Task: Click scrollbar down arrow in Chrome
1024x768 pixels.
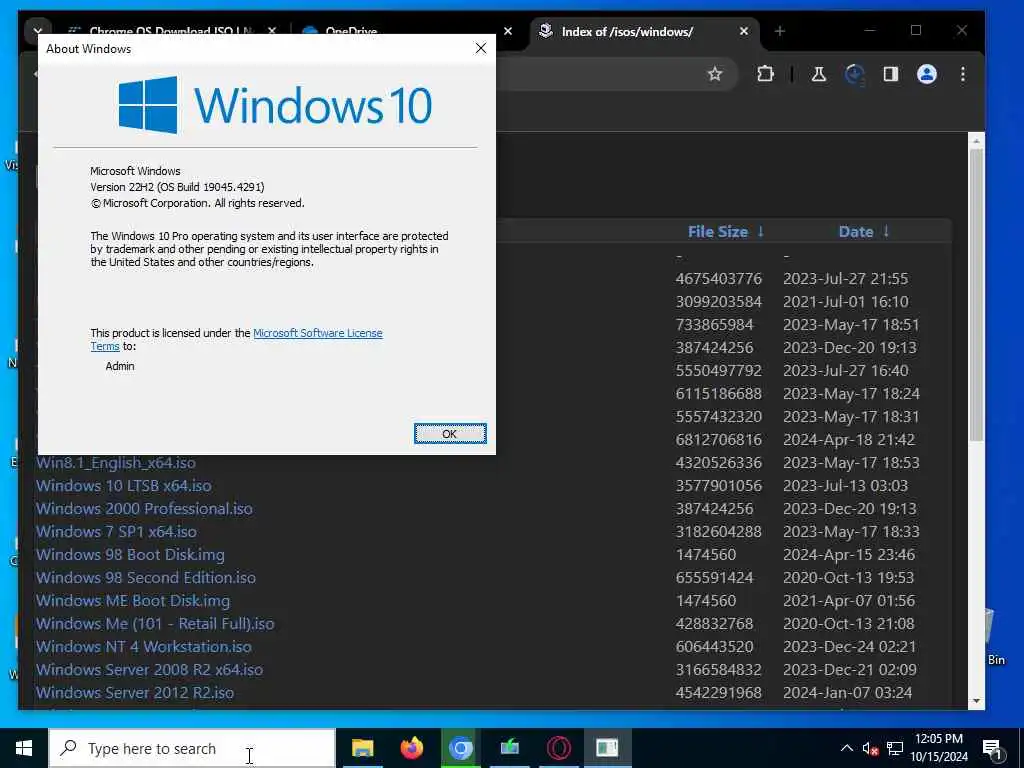Action: [976, 701]
